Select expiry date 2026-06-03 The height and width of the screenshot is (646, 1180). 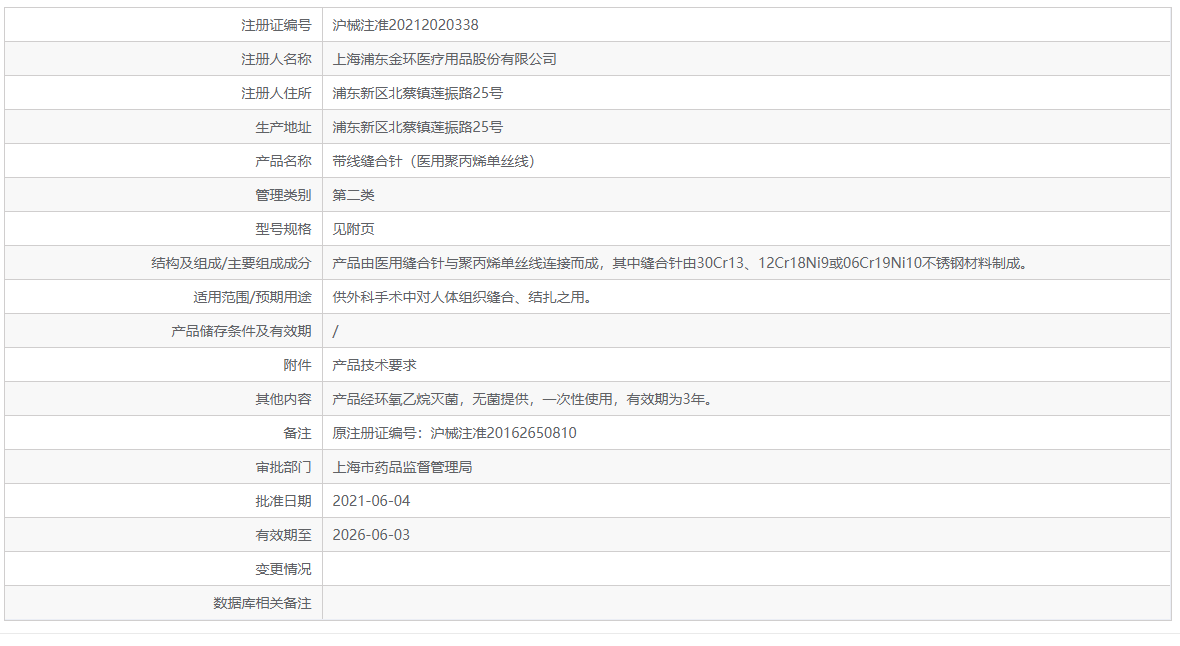pos(371,535)
